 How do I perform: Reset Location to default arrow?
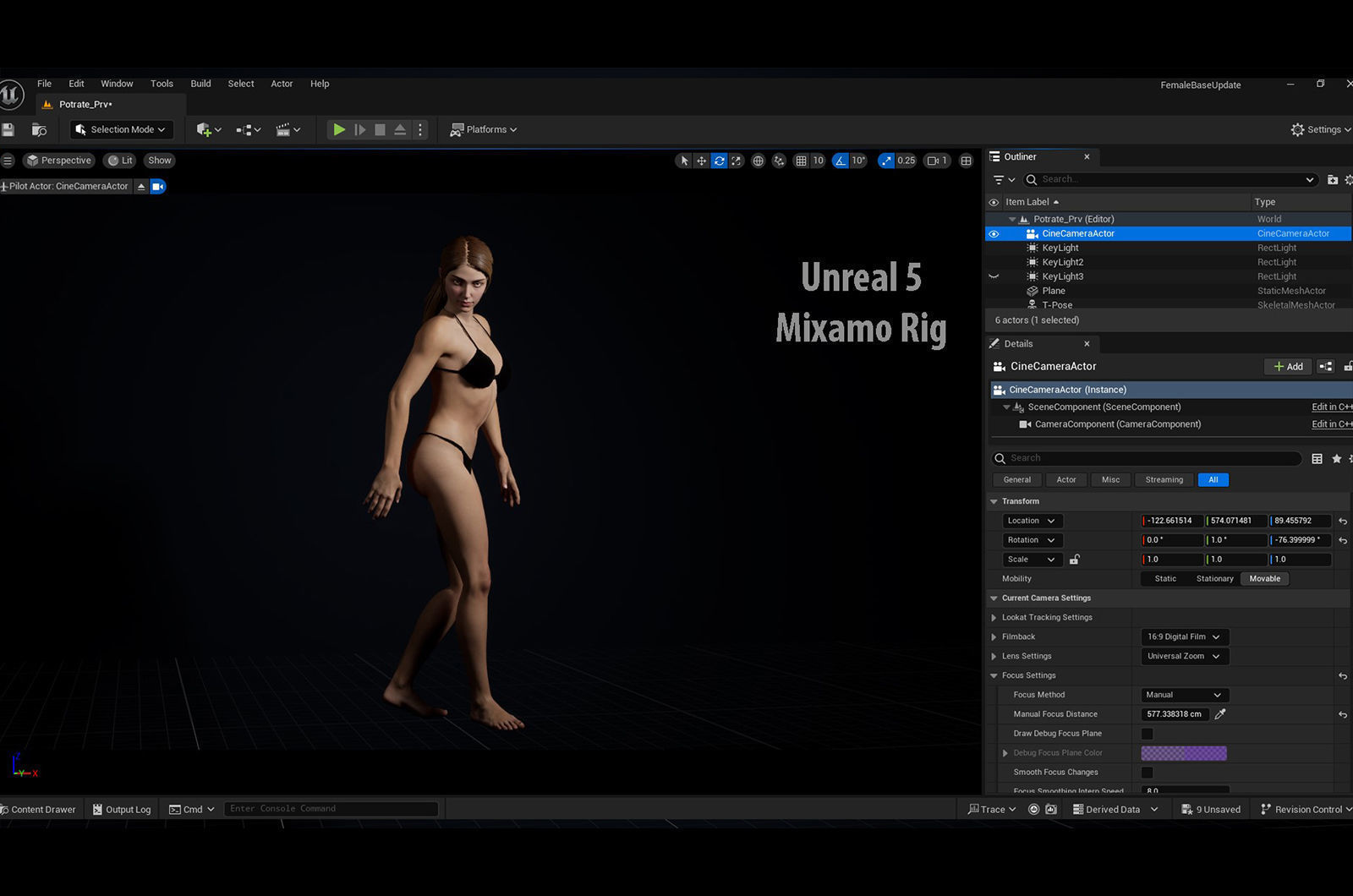(x=1343, y=522)
